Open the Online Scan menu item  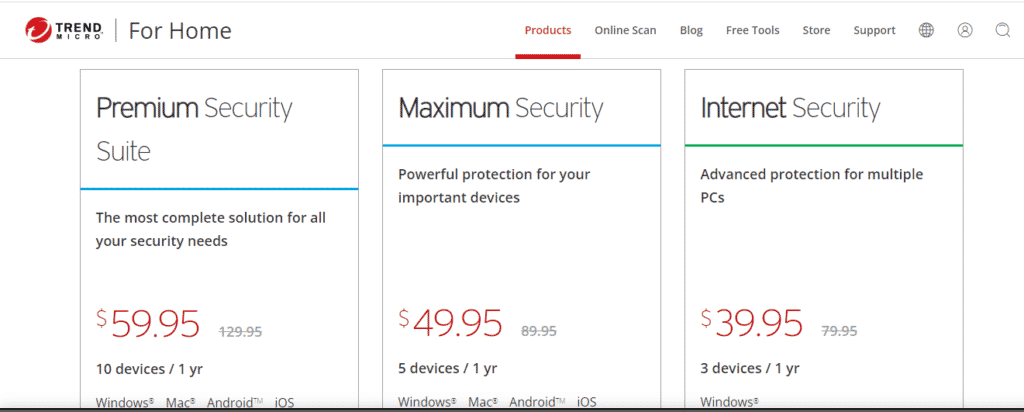(x=625, y=30)
